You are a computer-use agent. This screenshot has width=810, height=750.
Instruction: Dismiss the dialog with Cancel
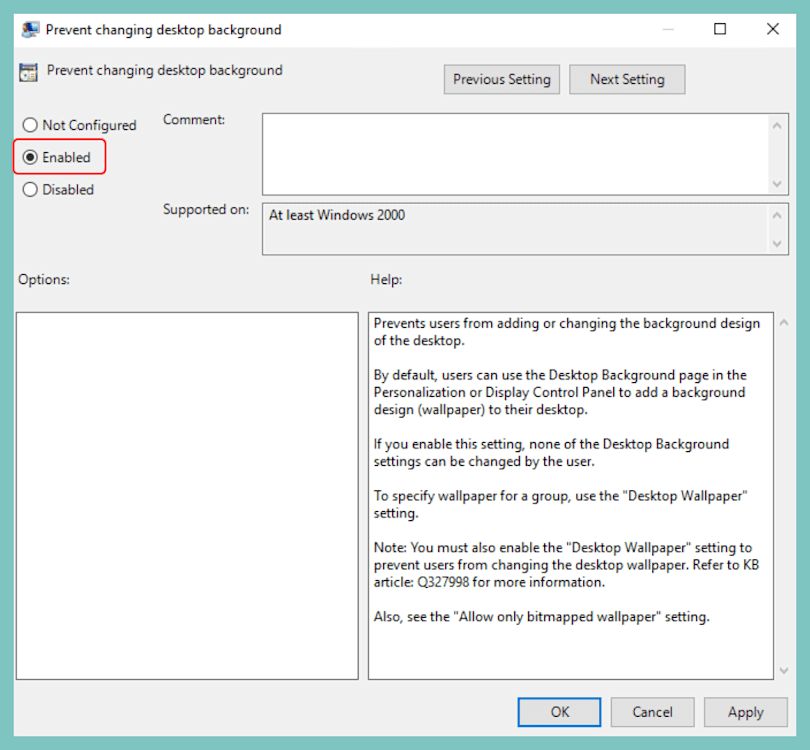coord(652,712)
